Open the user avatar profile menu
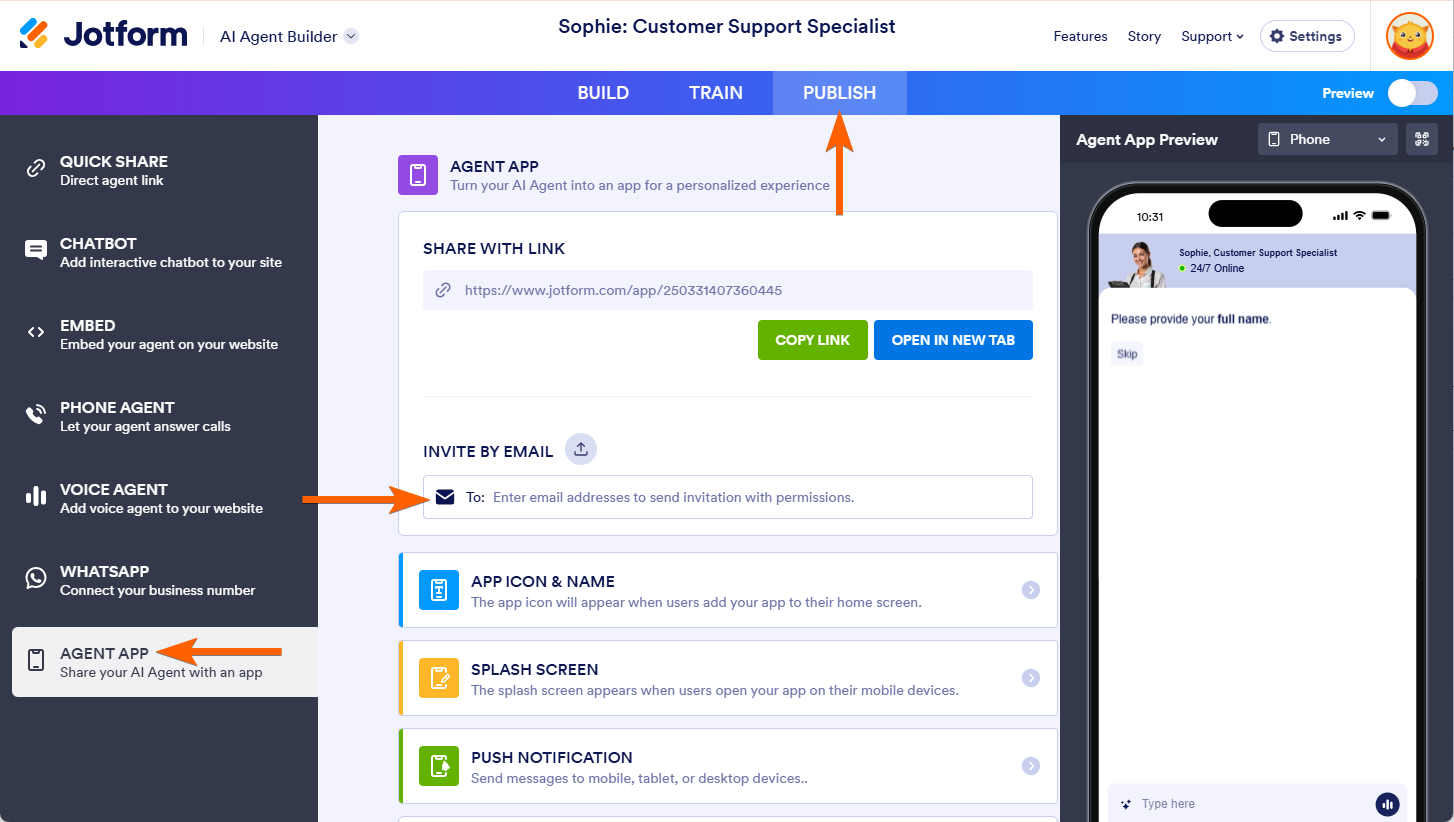 1409,36
